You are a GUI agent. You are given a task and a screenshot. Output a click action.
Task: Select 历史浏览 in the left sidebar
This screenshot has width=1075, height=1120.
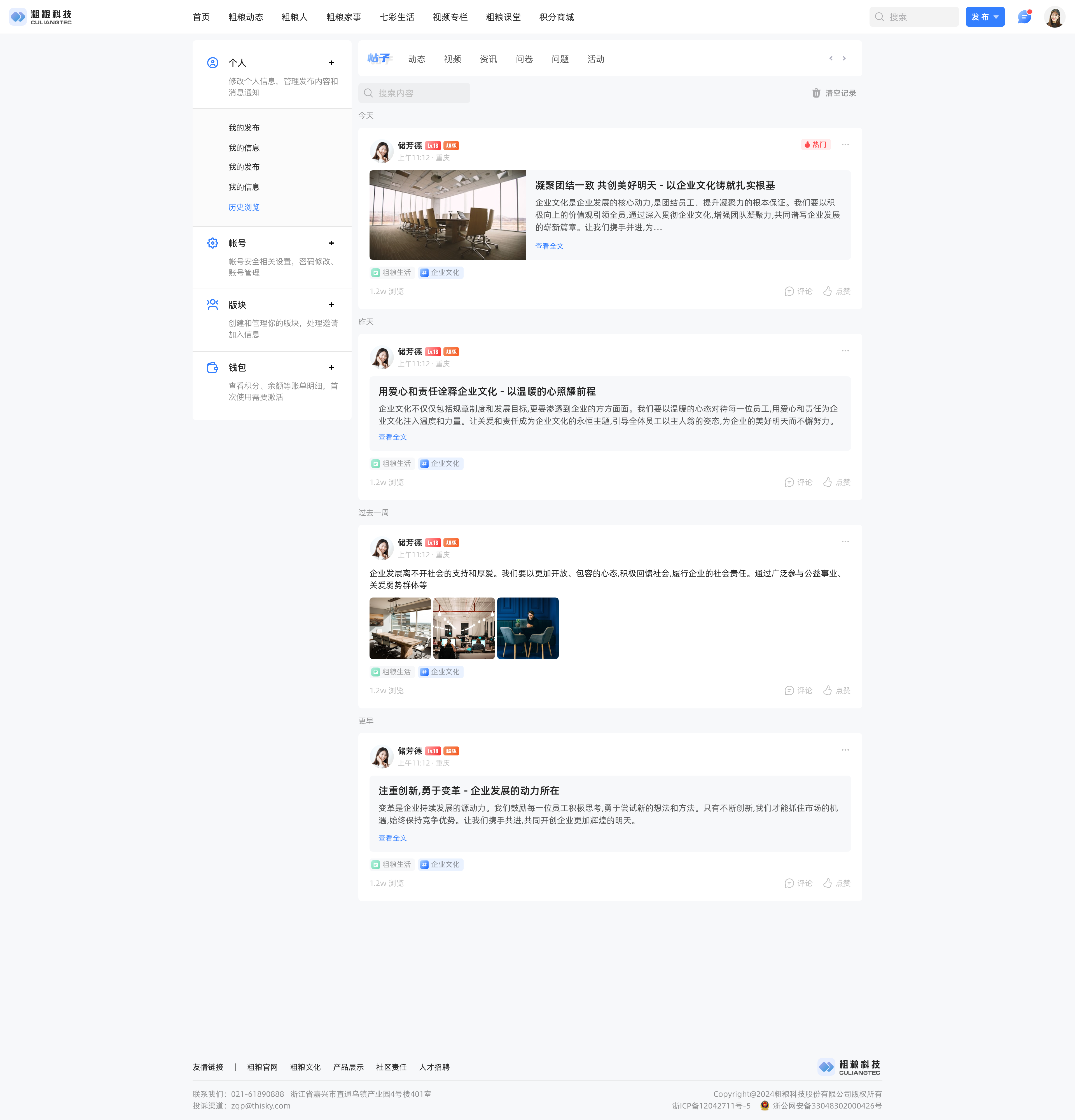tap(244, 207)
